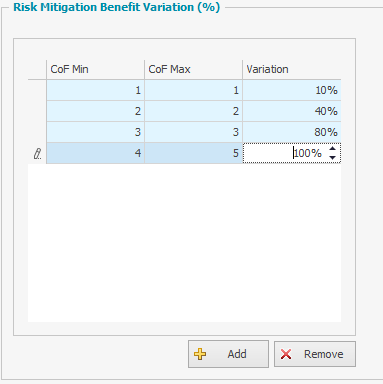Select CoF Min cell with value 4
Image resolution: width=383 pixels, height=384 pixels.
95,153
